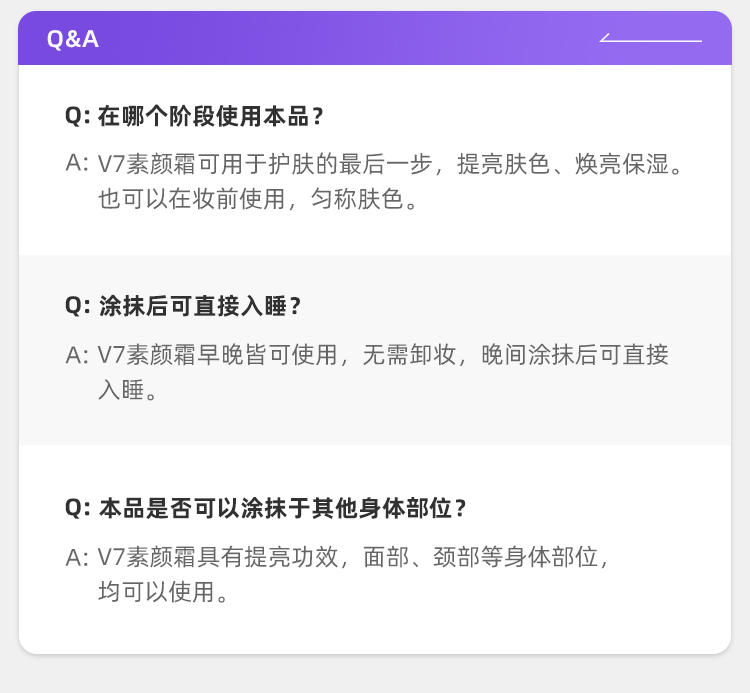Click the Q: label before 在哪个阶段使用本品
Image resolution: width=750 pixels, height=693 pixels.
pyautogui.click(x=77, y=116)
